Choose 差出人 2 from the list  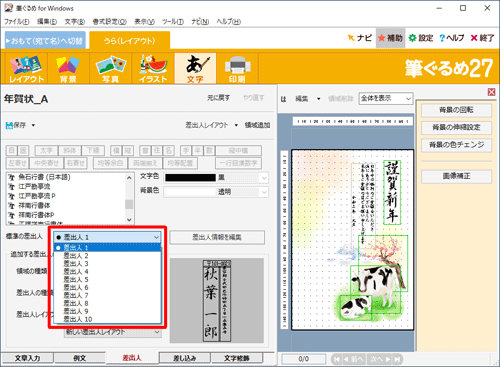pos(107,256)
